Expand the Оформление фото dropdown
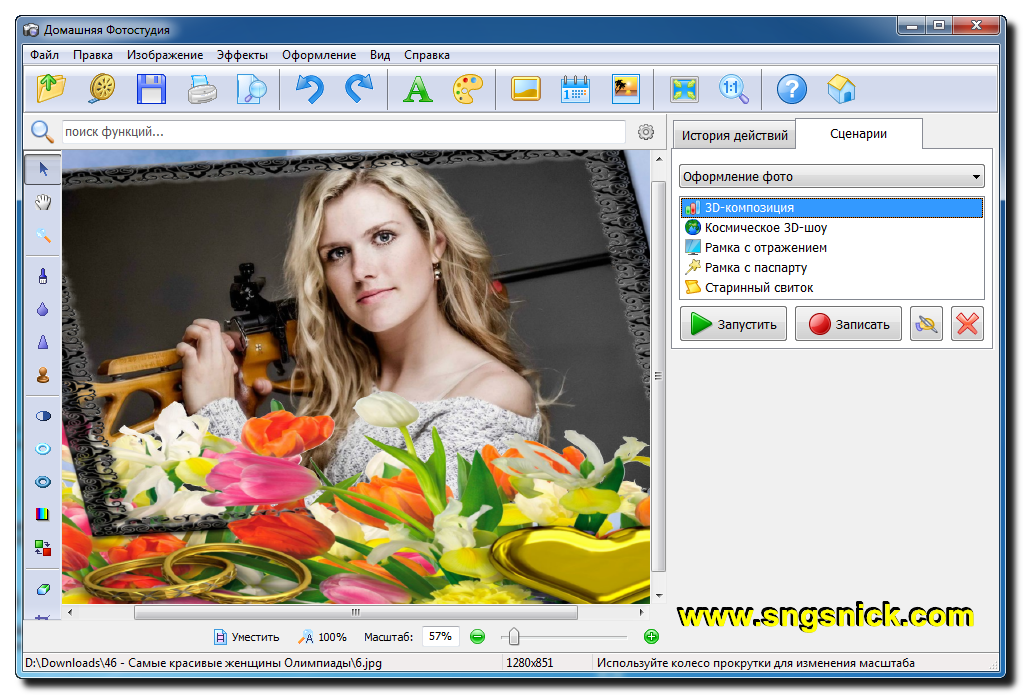Image resolution: width=1023 pixels, height=695 pixels. [x=832, y=176]
